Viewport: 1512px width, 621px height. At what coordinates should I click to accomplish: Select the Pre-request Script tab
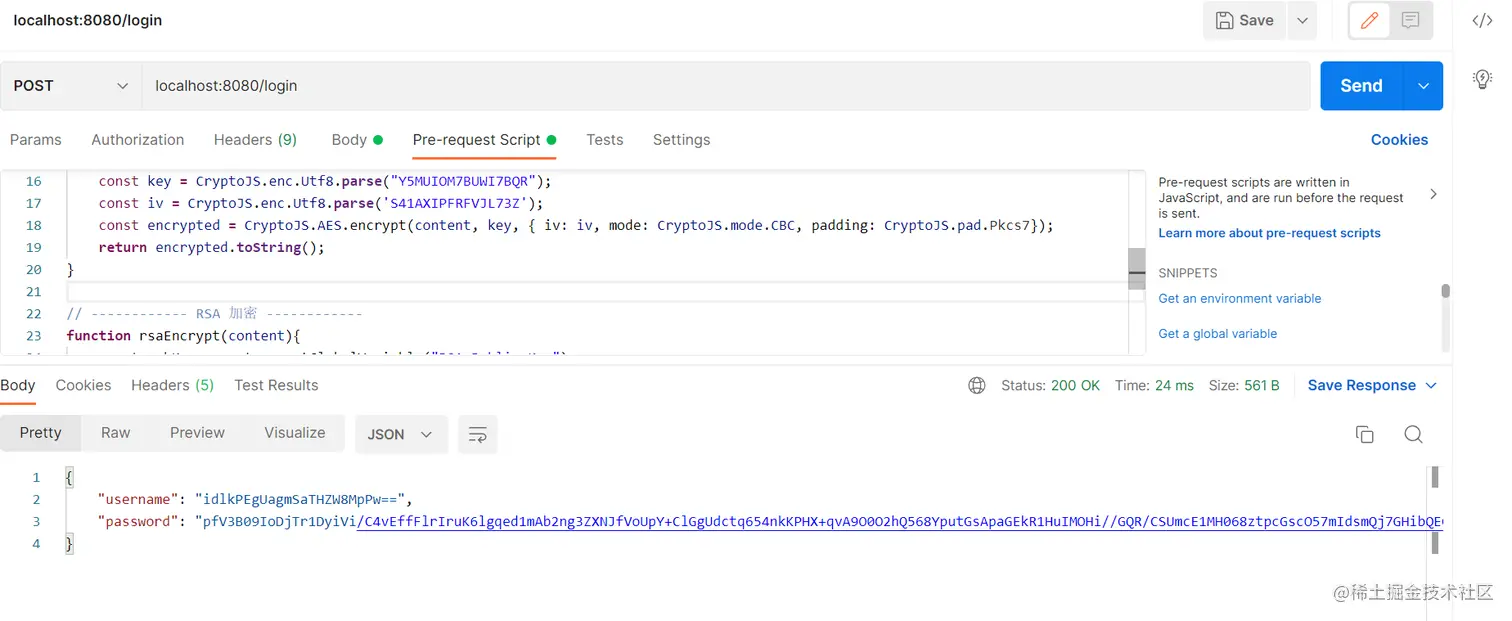484,140
